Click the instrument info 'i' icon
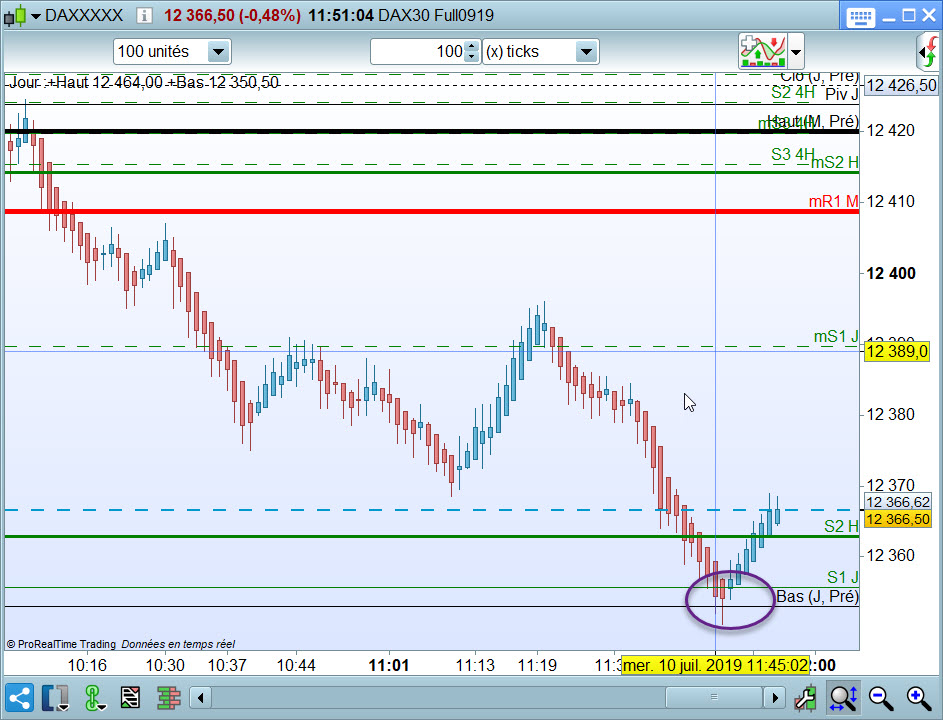 tap(144, 15)
